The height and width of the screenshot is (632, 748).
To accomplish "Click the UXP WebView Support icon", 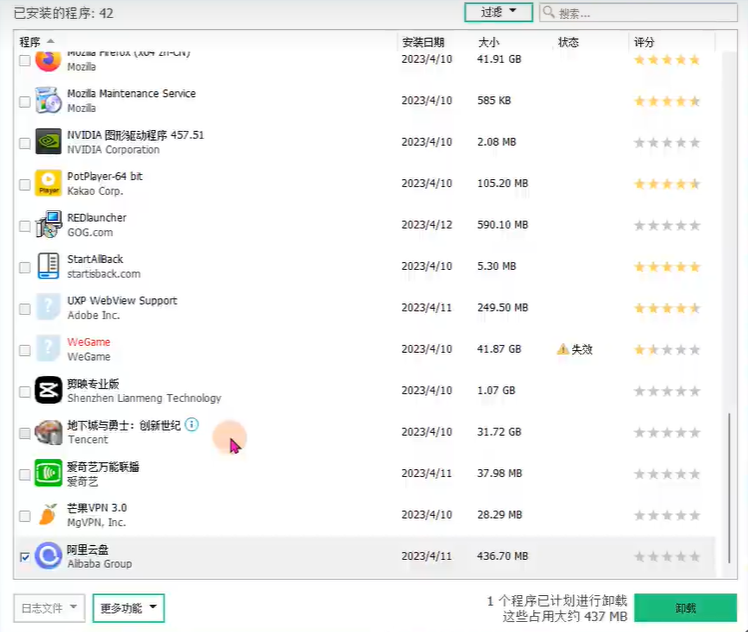I will tap(48, 307).
